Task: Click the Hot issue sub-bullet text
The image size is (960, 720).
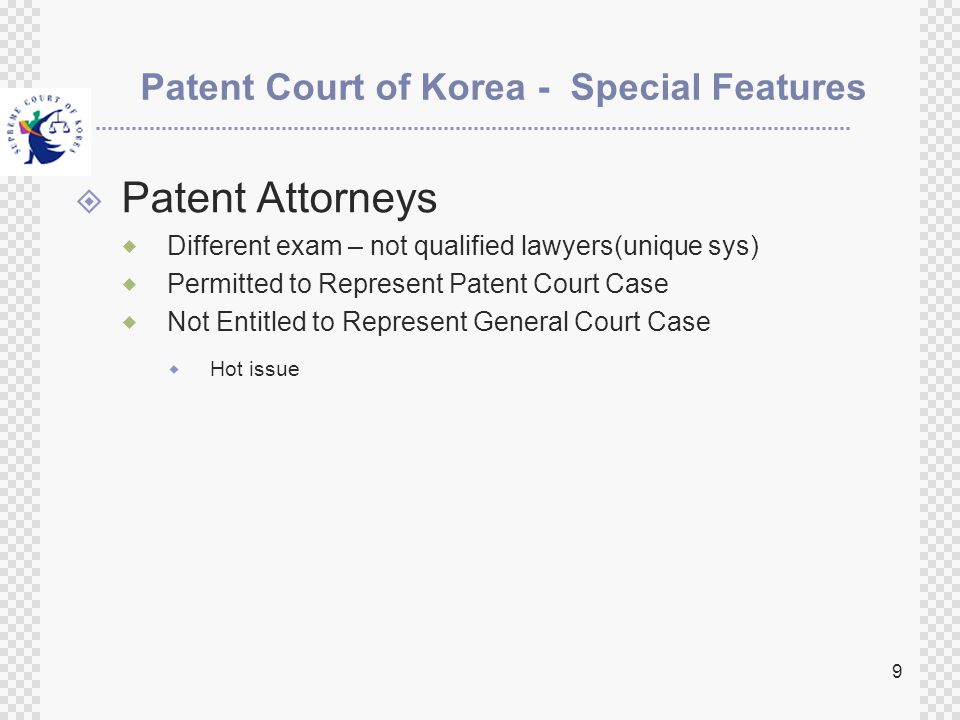Action: point(255,369)
